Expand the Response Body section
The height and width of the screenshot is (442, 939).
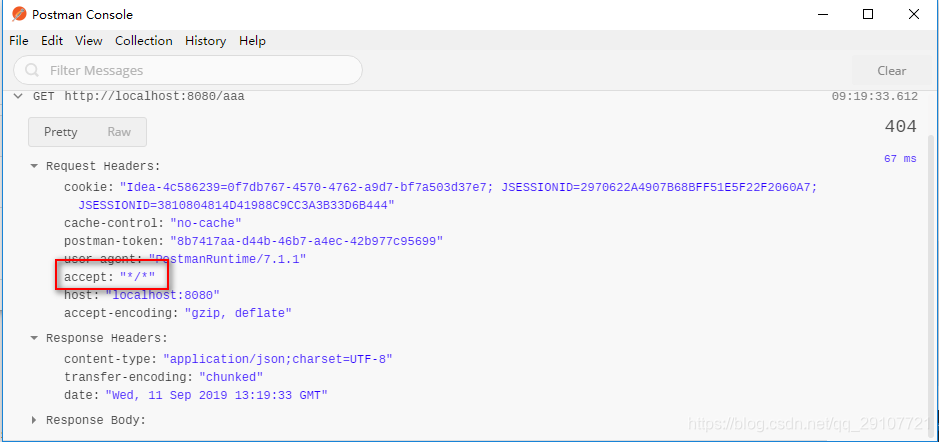35,420
